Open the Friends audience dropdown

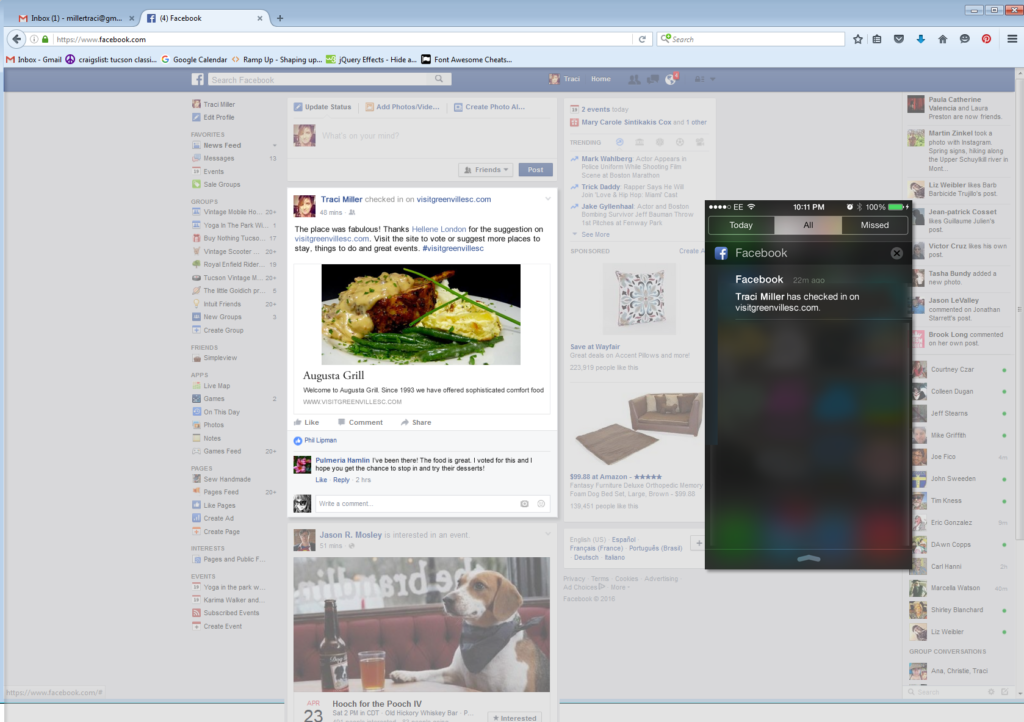485,170
